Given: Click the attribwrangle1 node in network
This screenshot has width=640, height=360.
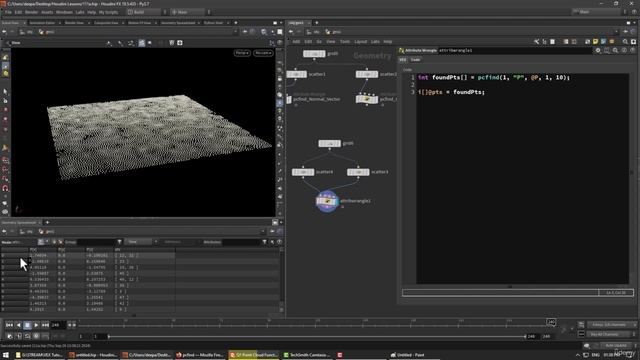Looking at the screenshot, I should [327, 201].
